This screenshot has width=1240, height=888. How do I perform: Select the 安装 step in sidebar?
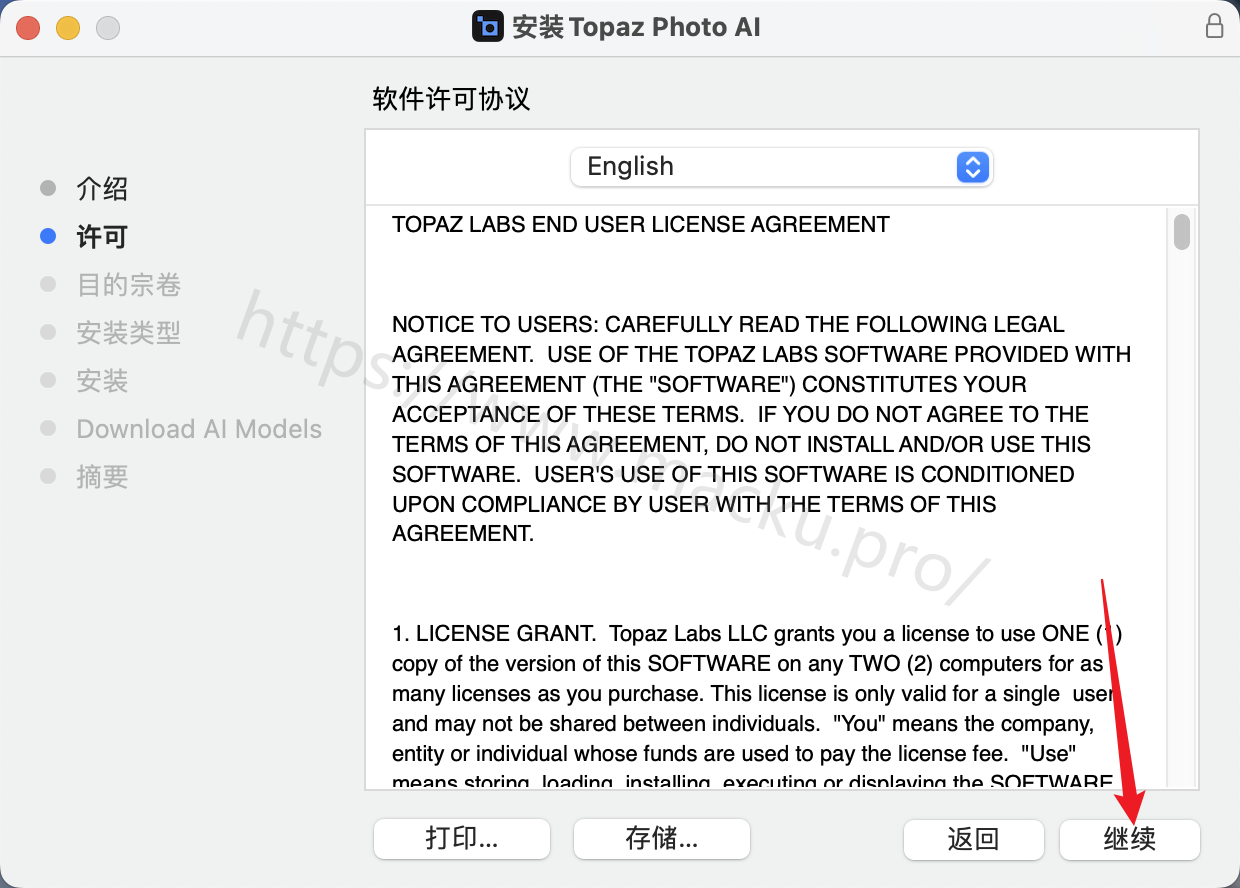(x=102, y=381)
